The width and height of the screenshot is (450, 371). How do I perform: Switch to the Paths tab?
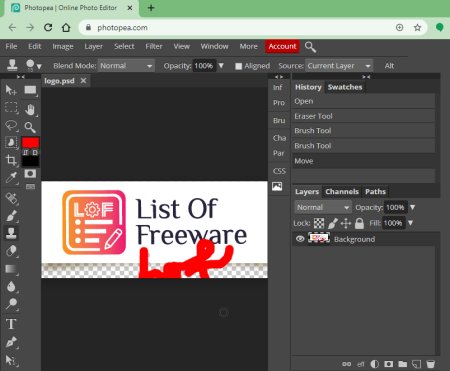(x=375, y=192)
